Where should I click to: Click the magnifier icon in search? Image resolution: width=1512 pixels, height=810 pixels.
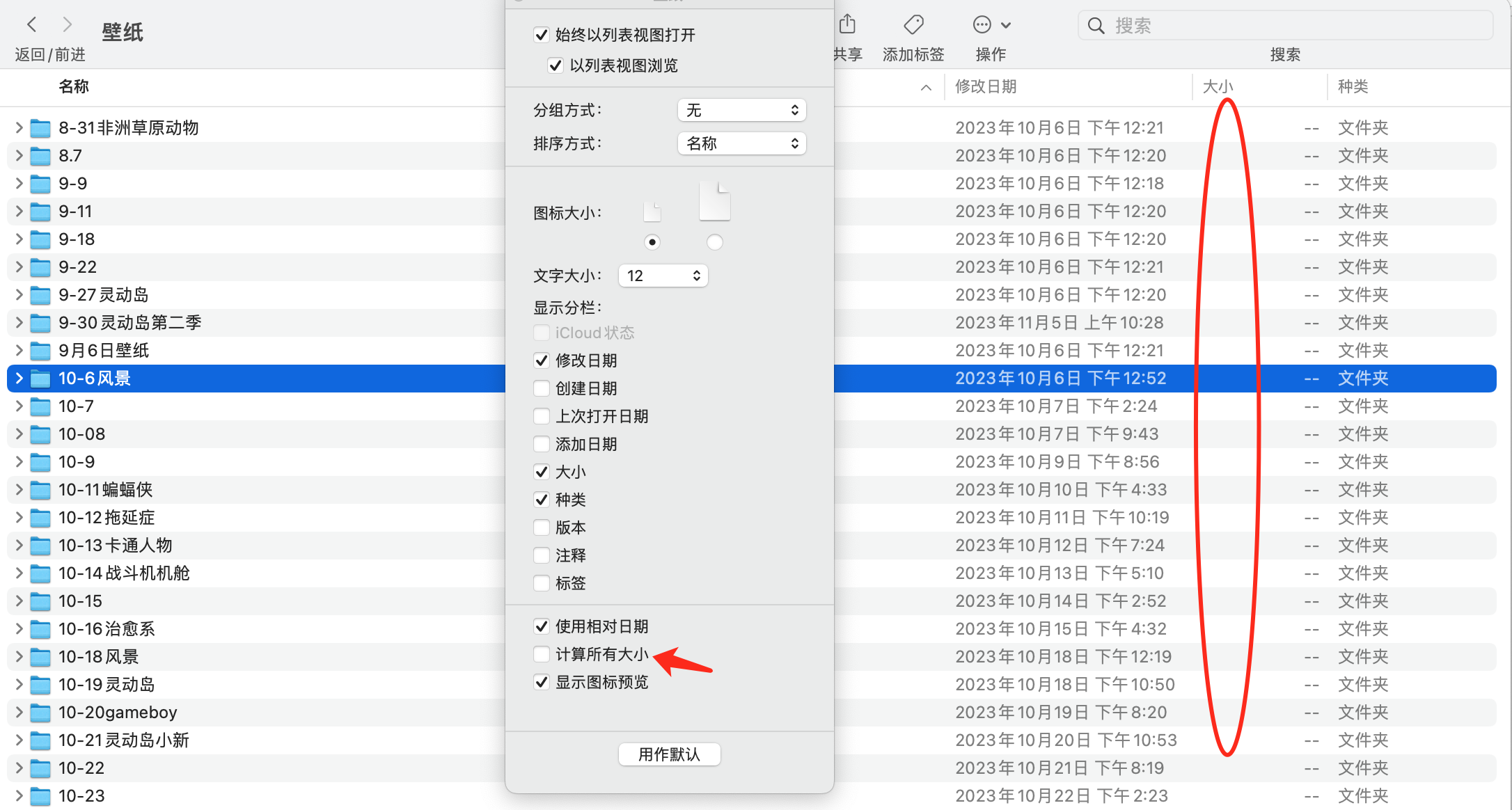click(1096, 26)
